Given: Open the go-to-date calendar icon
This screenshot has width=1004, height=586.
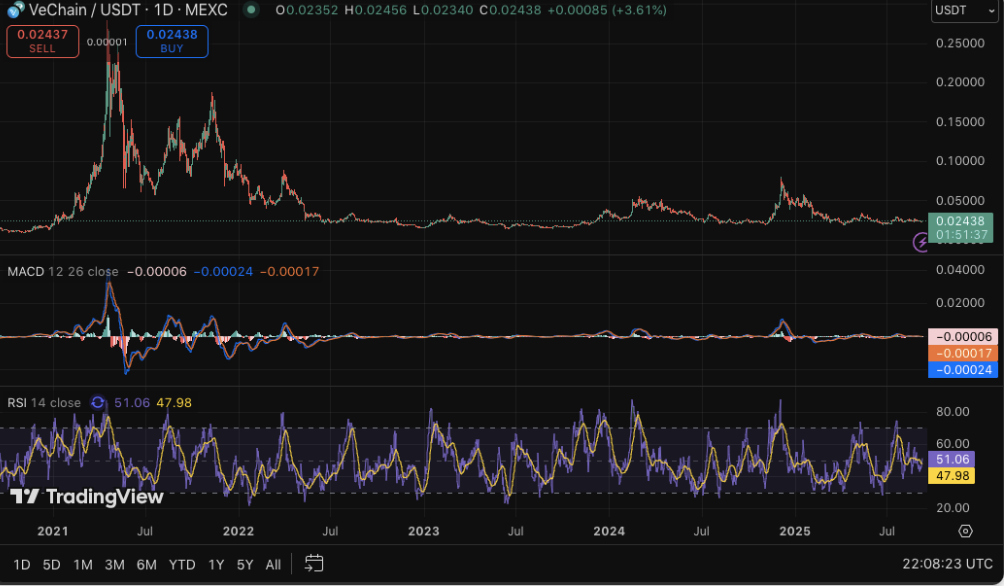Looking at the screenshot, I should [314, 564].
